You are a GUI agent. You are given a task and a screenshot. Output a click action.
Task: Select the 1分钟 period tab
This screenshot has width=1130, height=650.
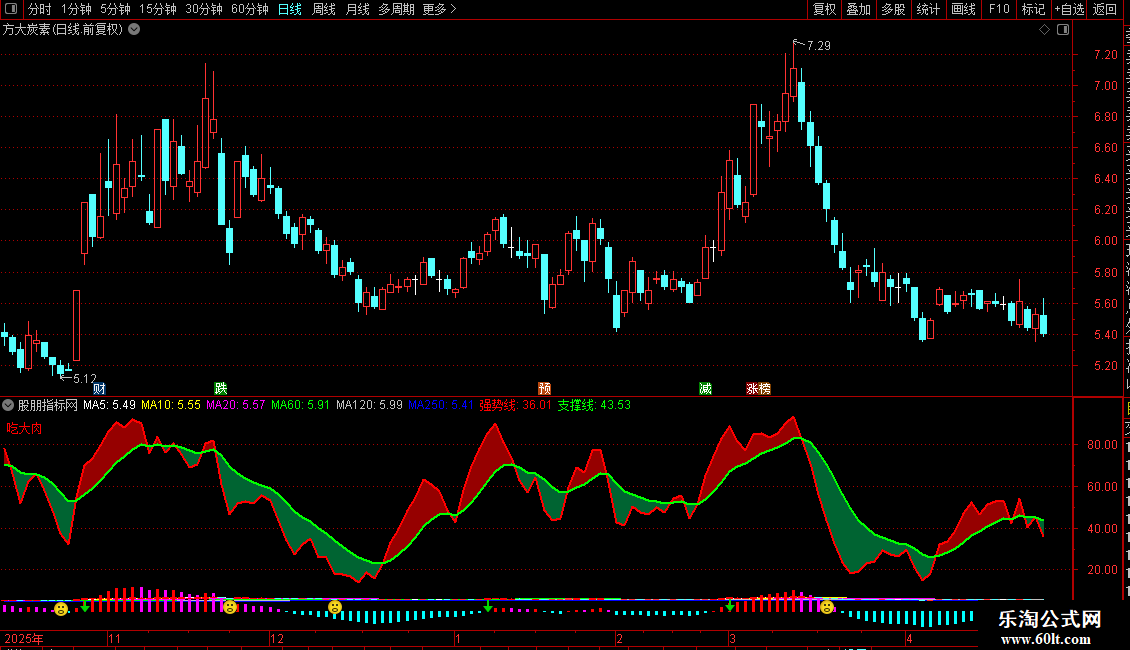[76, 9]
